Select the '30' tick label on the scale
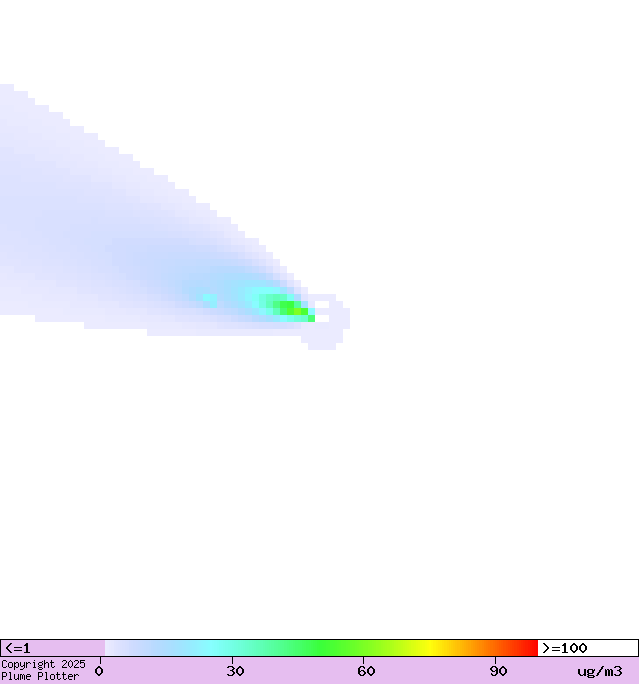 pos(235,671)
